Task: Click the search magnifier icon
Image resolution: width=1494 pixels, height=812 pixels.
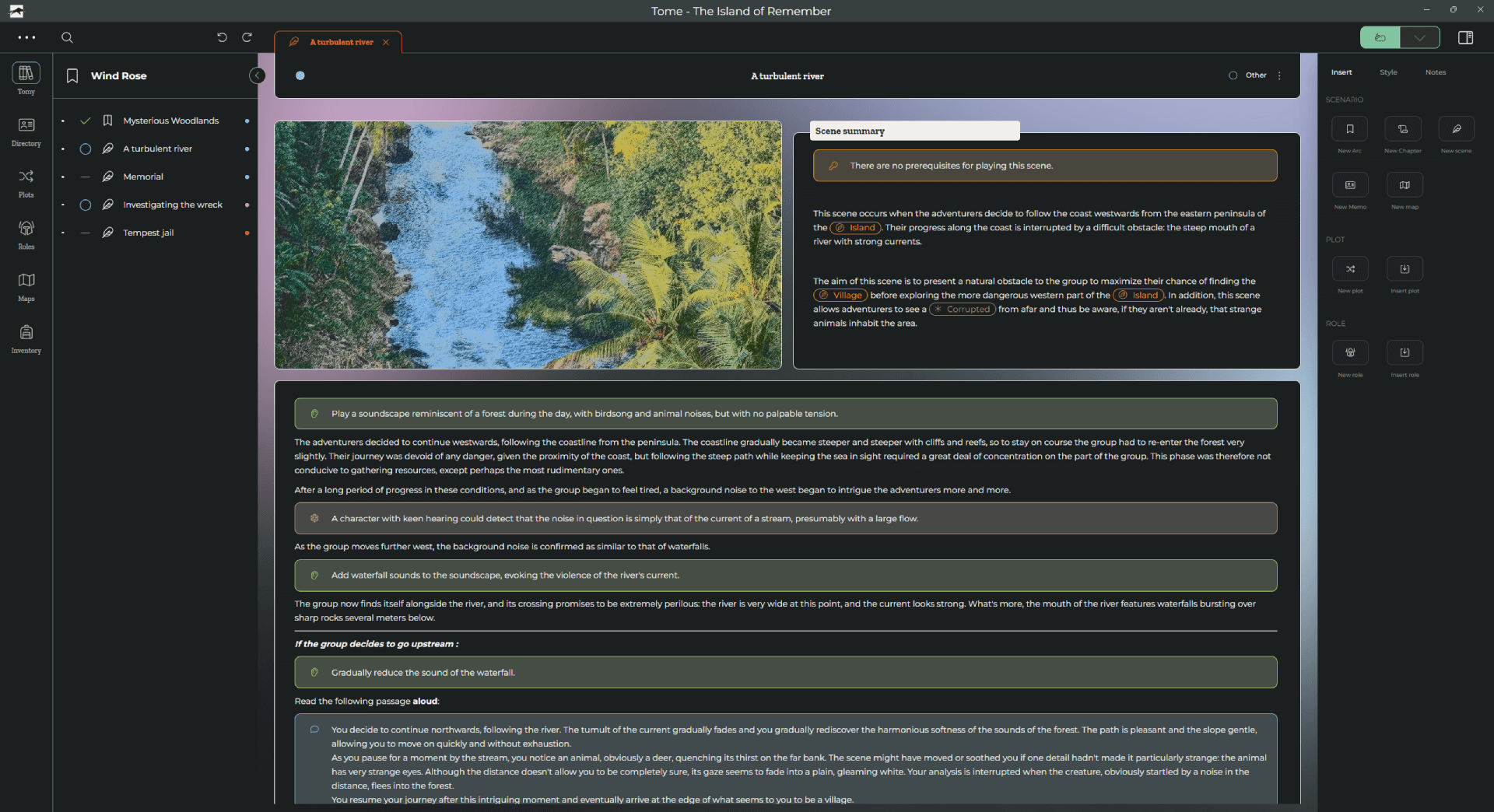Action: [67, 37]
